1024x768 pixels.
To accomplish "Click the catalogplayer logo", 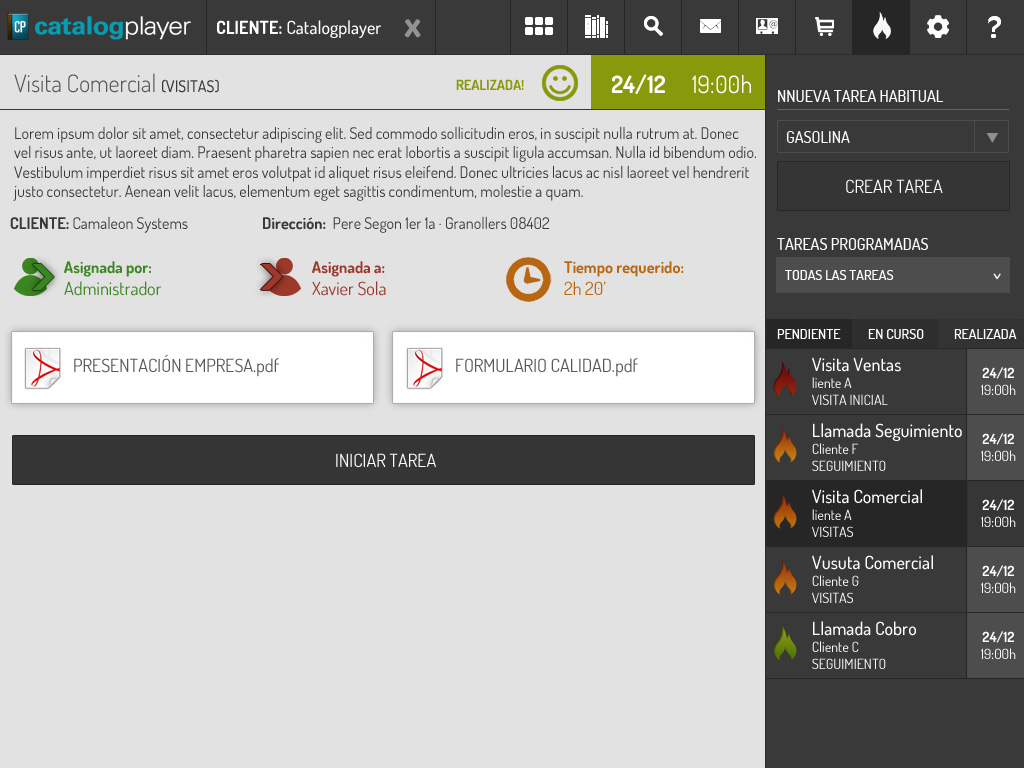I will (x=100, y=27).
